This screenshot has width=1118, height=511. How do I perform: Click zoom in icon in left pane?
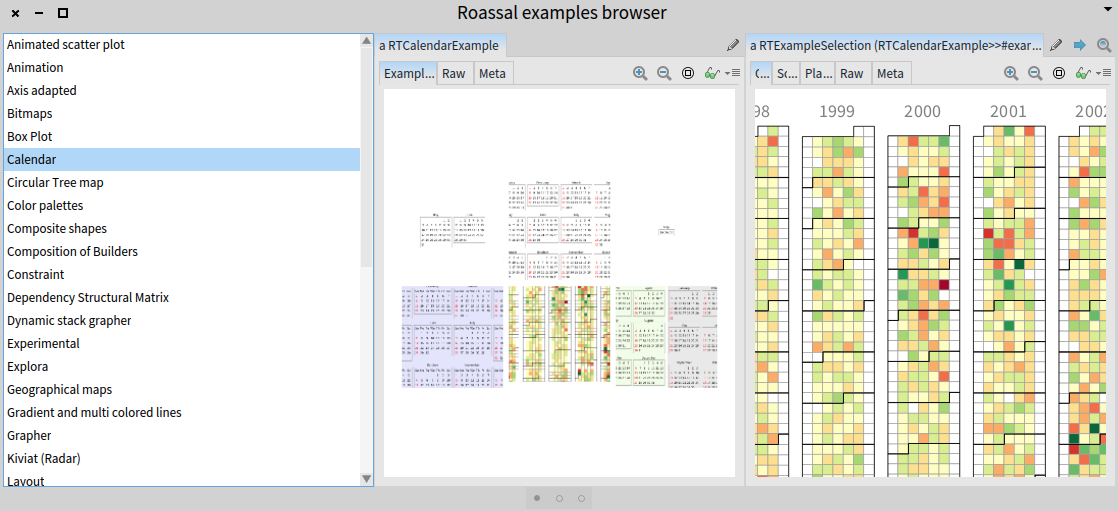[640, 73]
